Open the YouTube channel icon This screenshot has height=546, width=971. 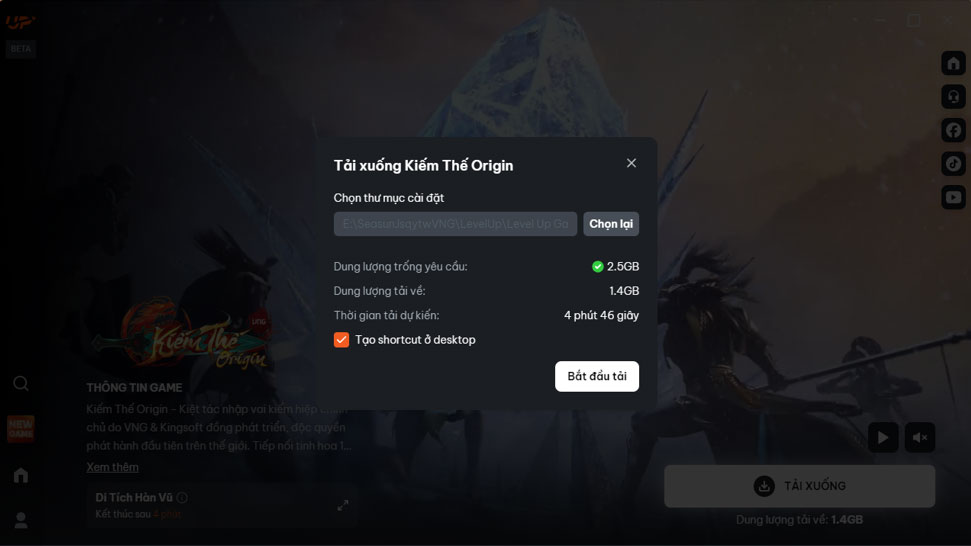(953, 197)
